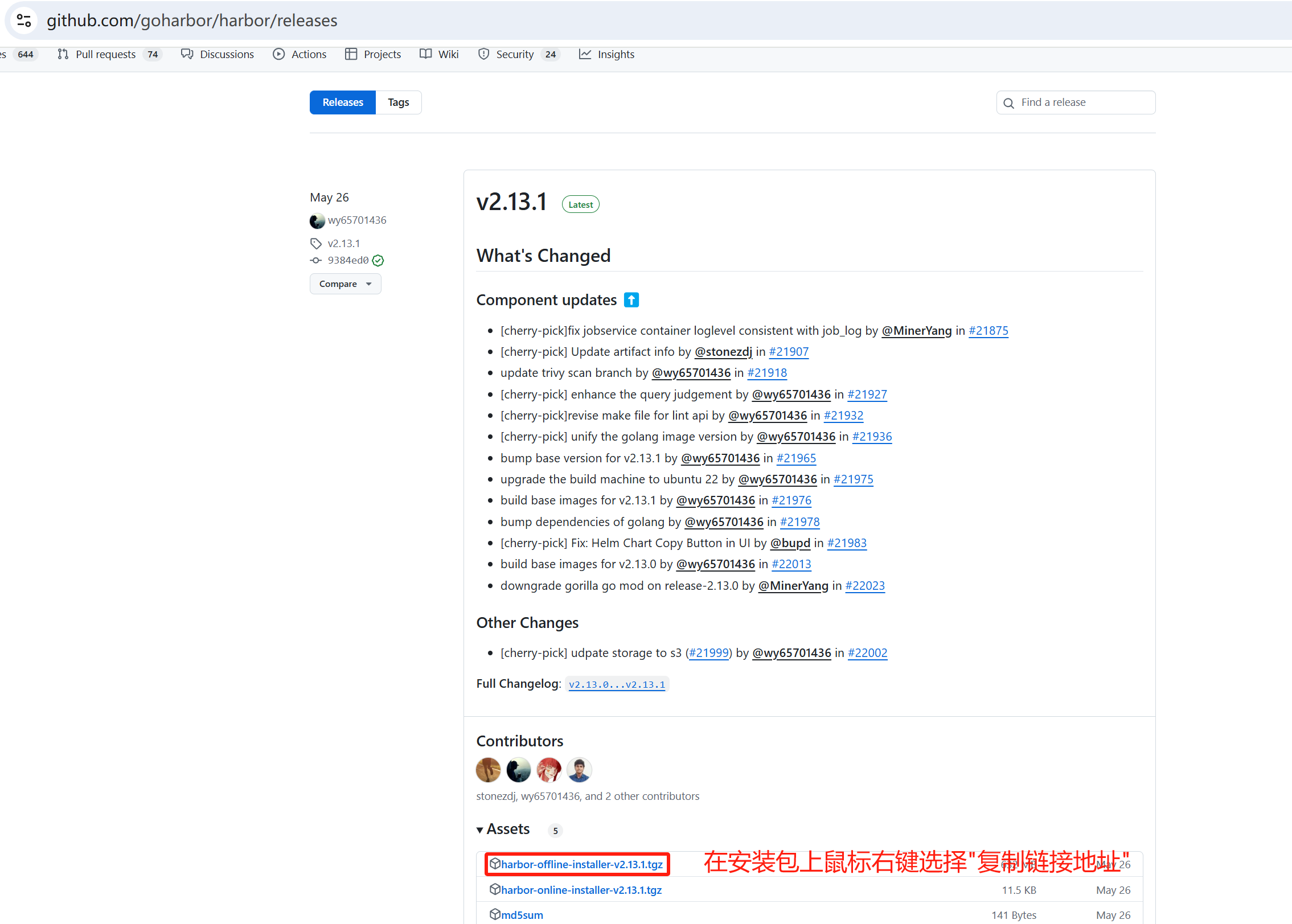Open the Security tab
Viewport: 1292px width, 924px height.
click(519, 54)
